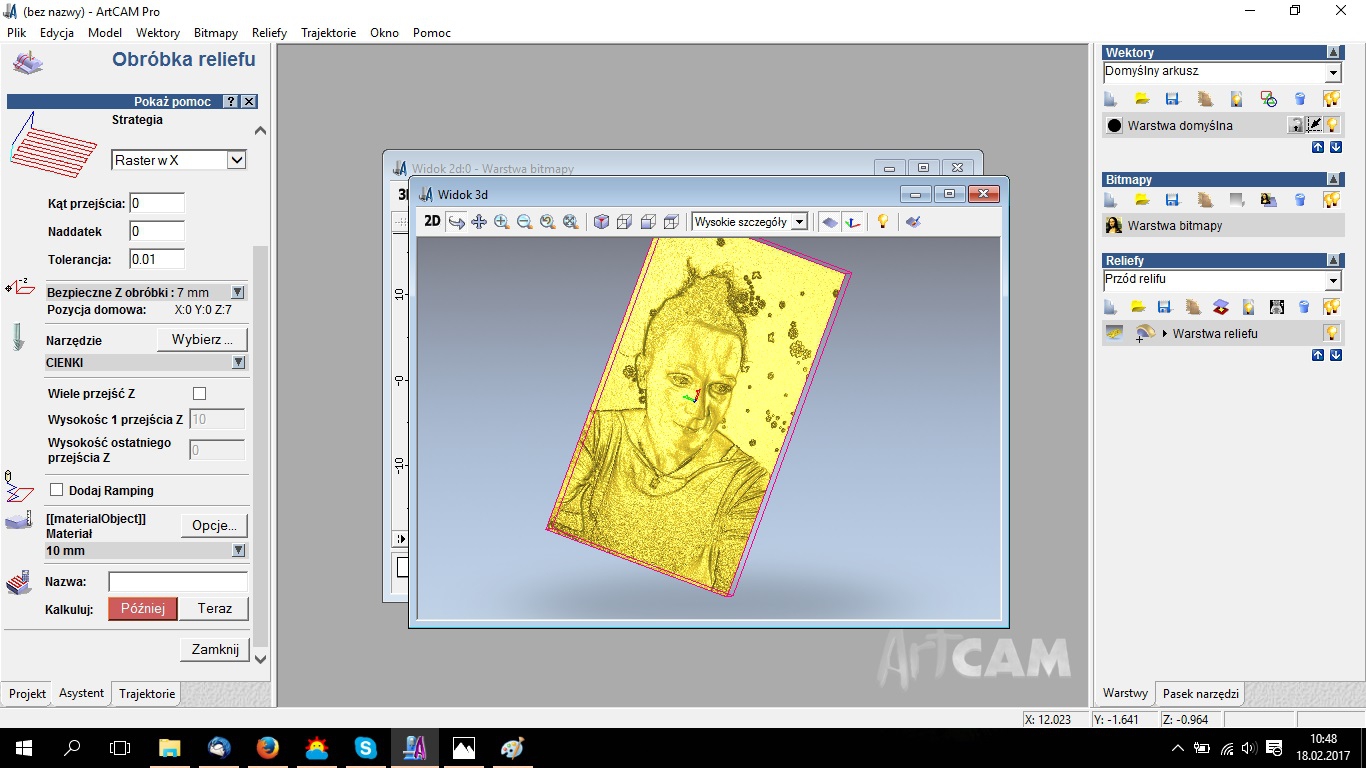Open lights and material bulb in 3D toolbar
The width and height of the screenshot is (1366, 768).
coord(882,222)
